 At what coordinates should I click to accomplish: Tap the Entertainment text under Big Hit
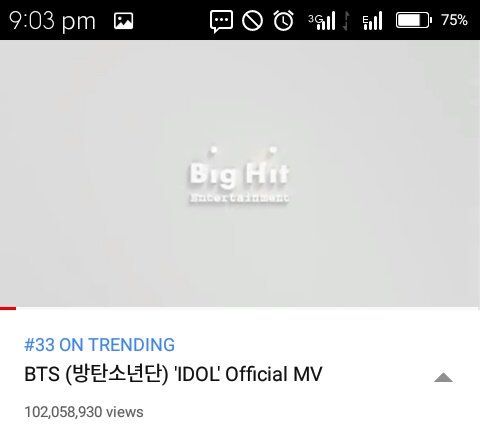point(239,198)
